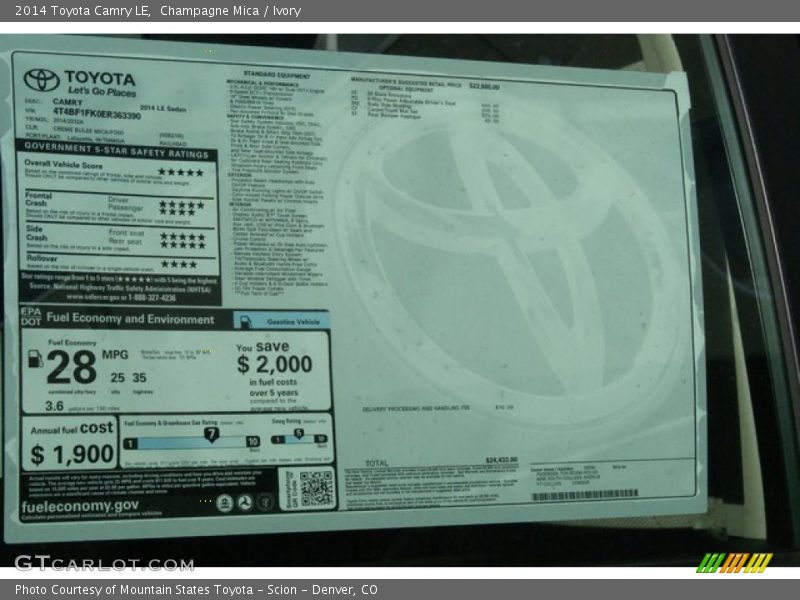Screen dimensions: 800x600
Task: Click the title '2014 Toyota Camry LE'
Action: [x=82, y=11]
